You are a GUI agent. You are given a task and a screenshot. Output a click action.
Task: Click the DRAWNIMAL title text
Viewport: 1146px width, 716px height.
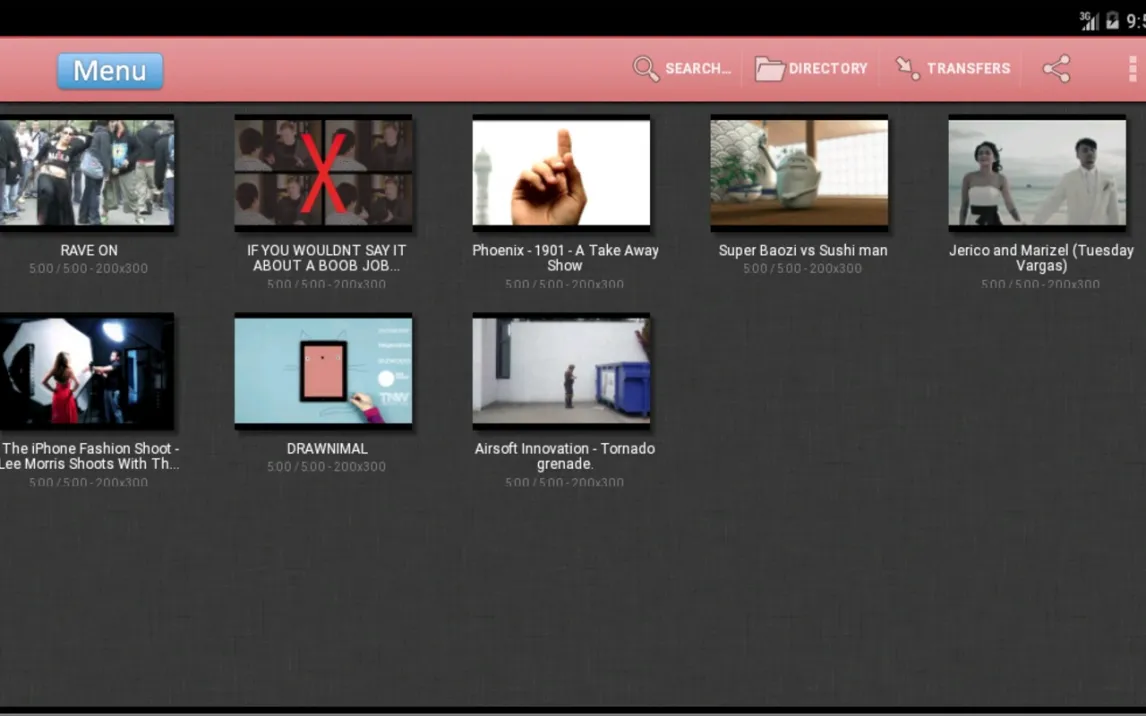[x=327, y=449]
